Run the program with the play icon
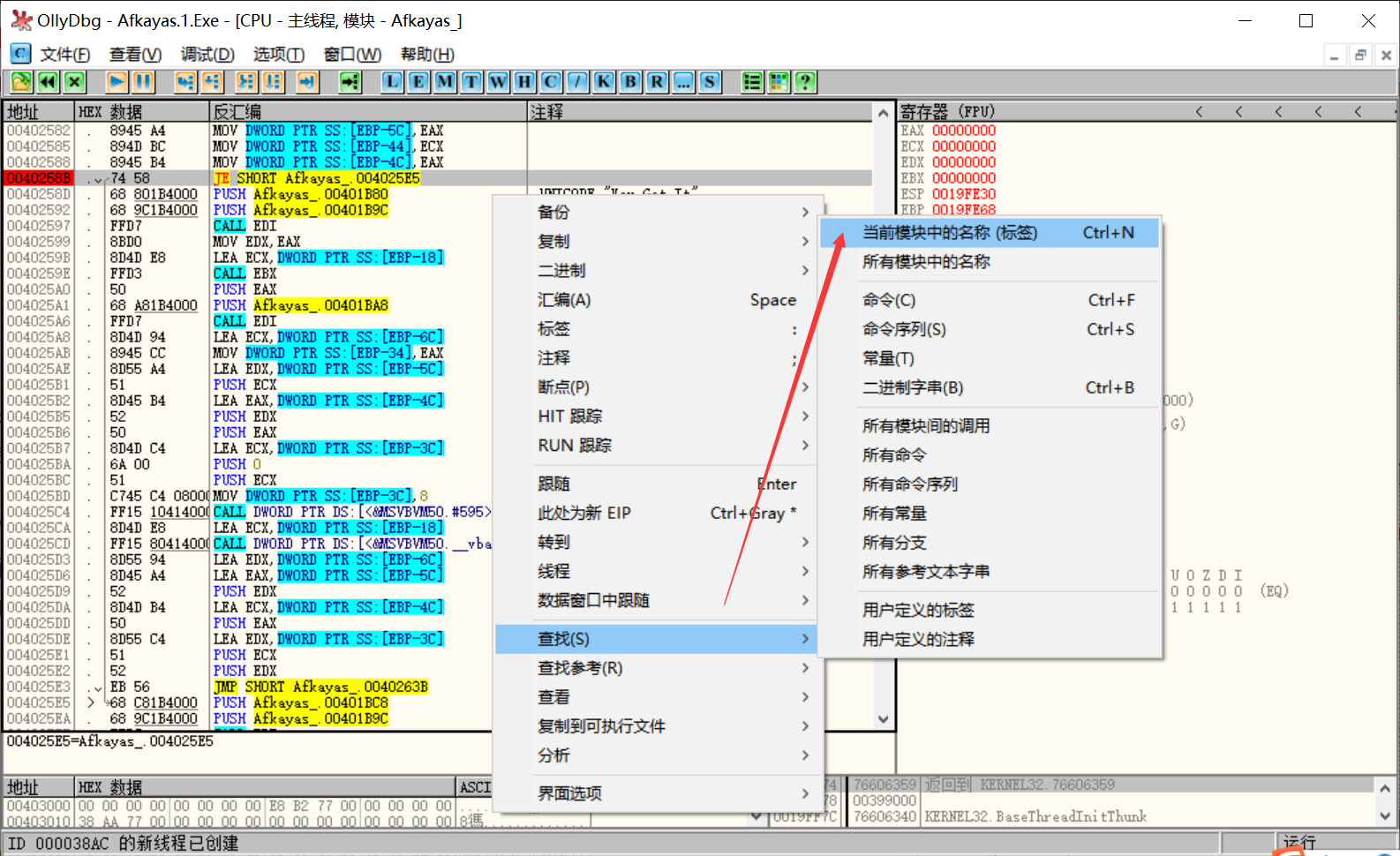The height and width of the screenshot is (856, 1400). pos(117,82)
